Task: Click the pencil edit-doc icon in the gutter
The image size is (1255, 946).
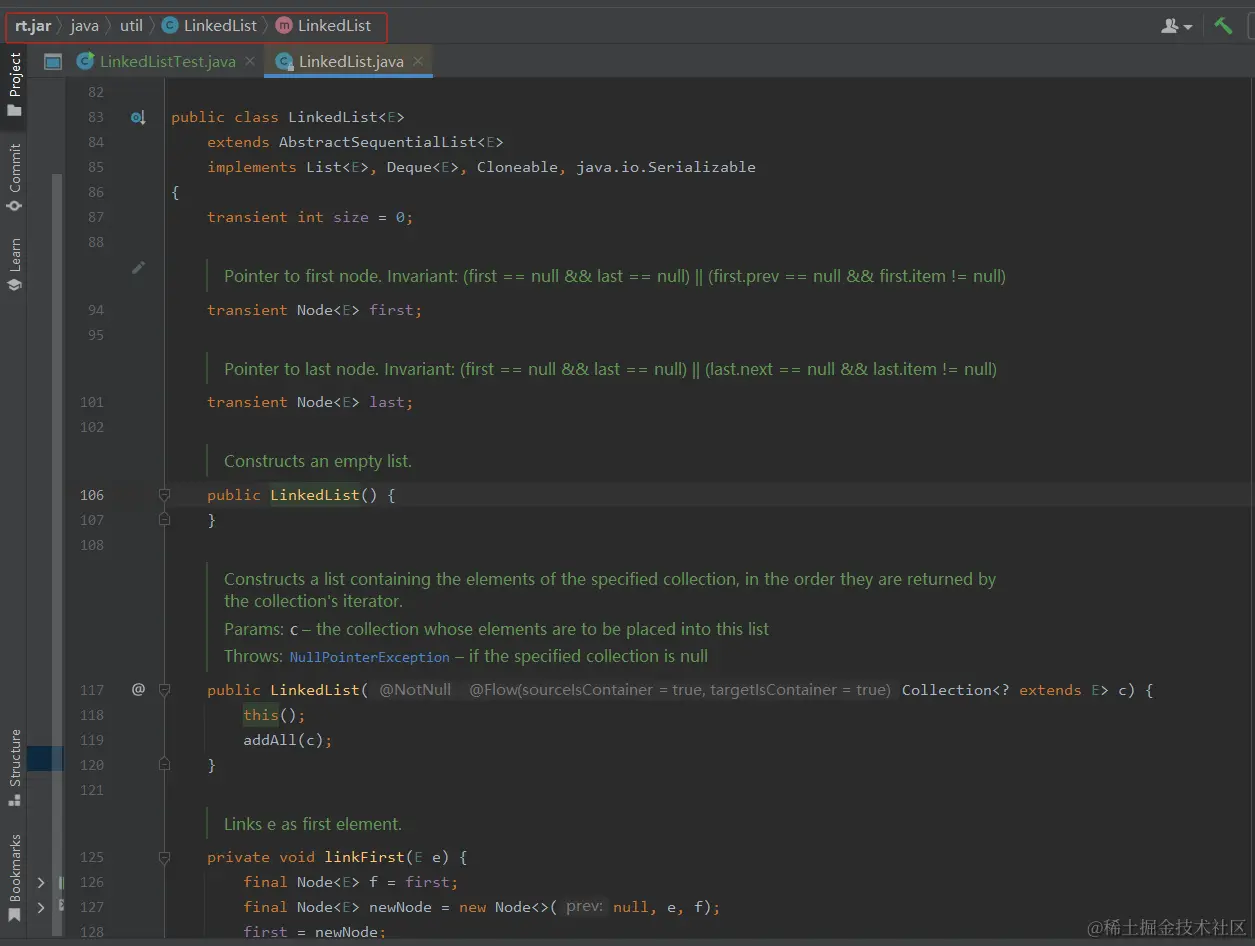Action: [138, 268]
